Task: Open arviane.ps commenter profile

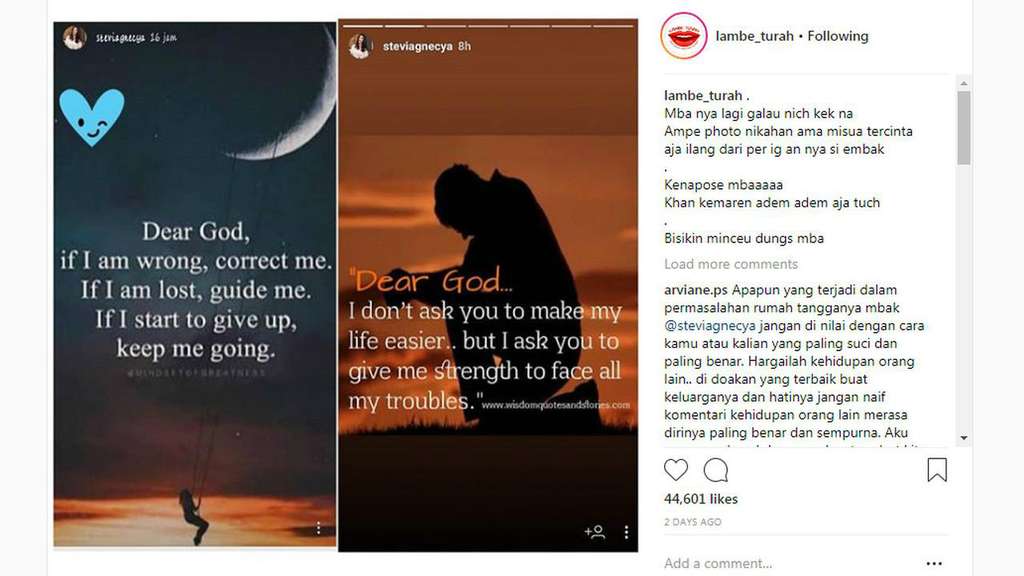Action: [x=696, y=290]
